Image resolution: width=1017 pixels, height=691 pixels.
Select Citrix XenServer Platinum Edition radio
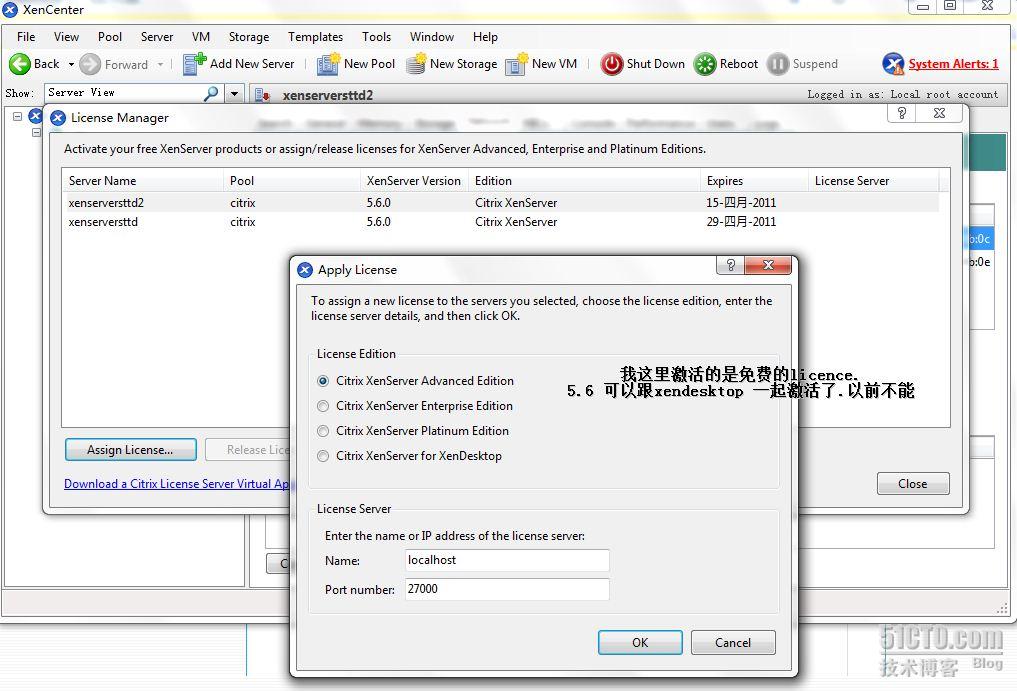[323, 431]
